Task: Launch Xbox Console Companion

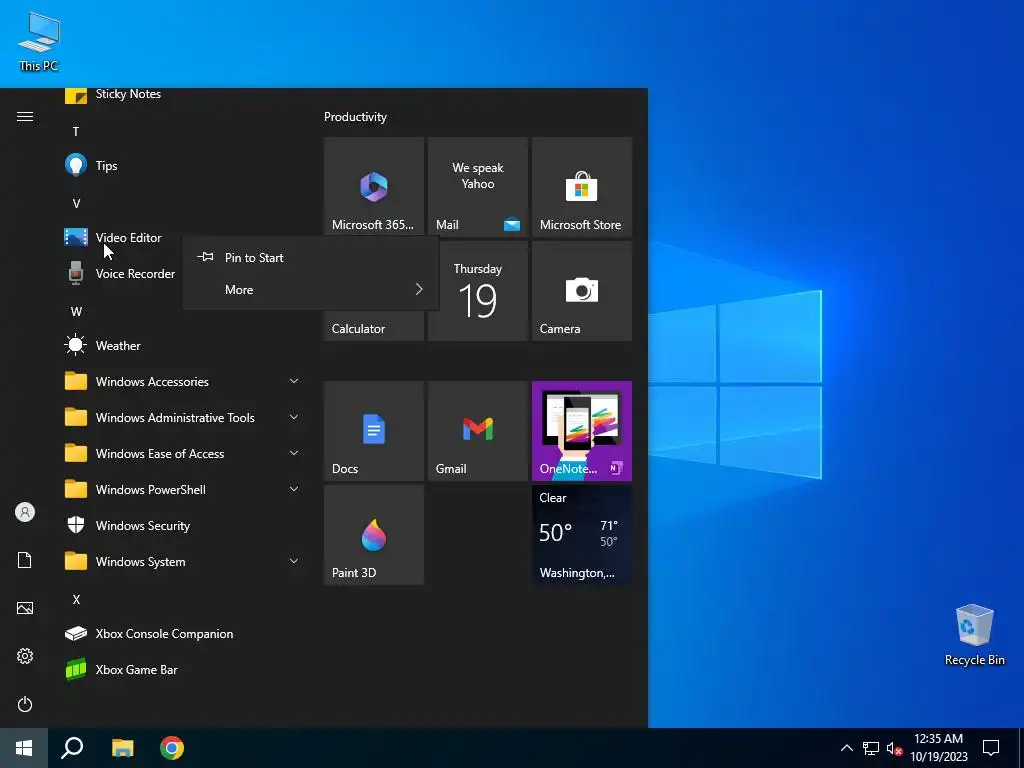Action: (182, 633)
